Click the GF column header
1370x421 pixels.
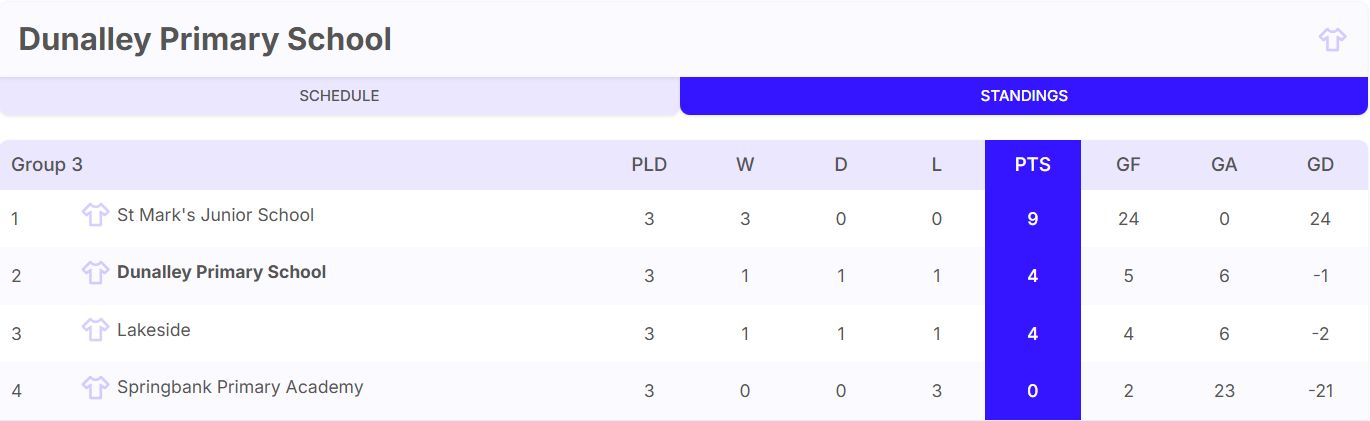(1128, 165)
